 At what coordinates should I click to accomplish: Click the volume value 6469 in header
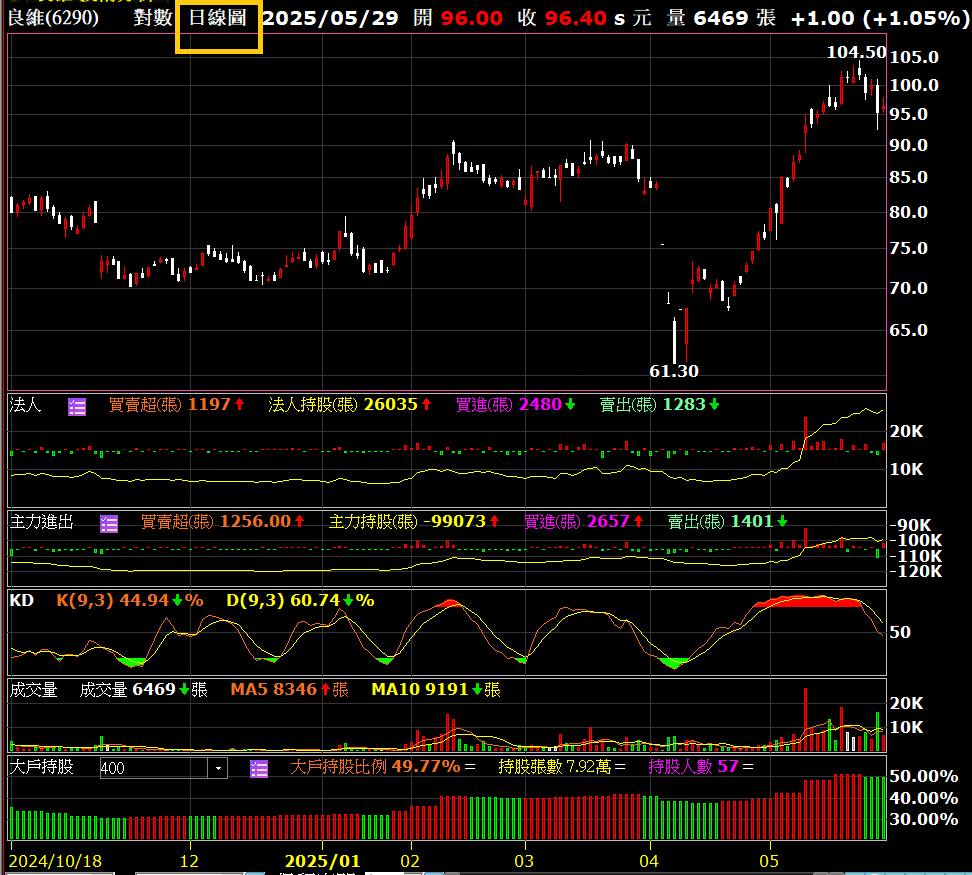pyautogui.click(x=720, y=18)
